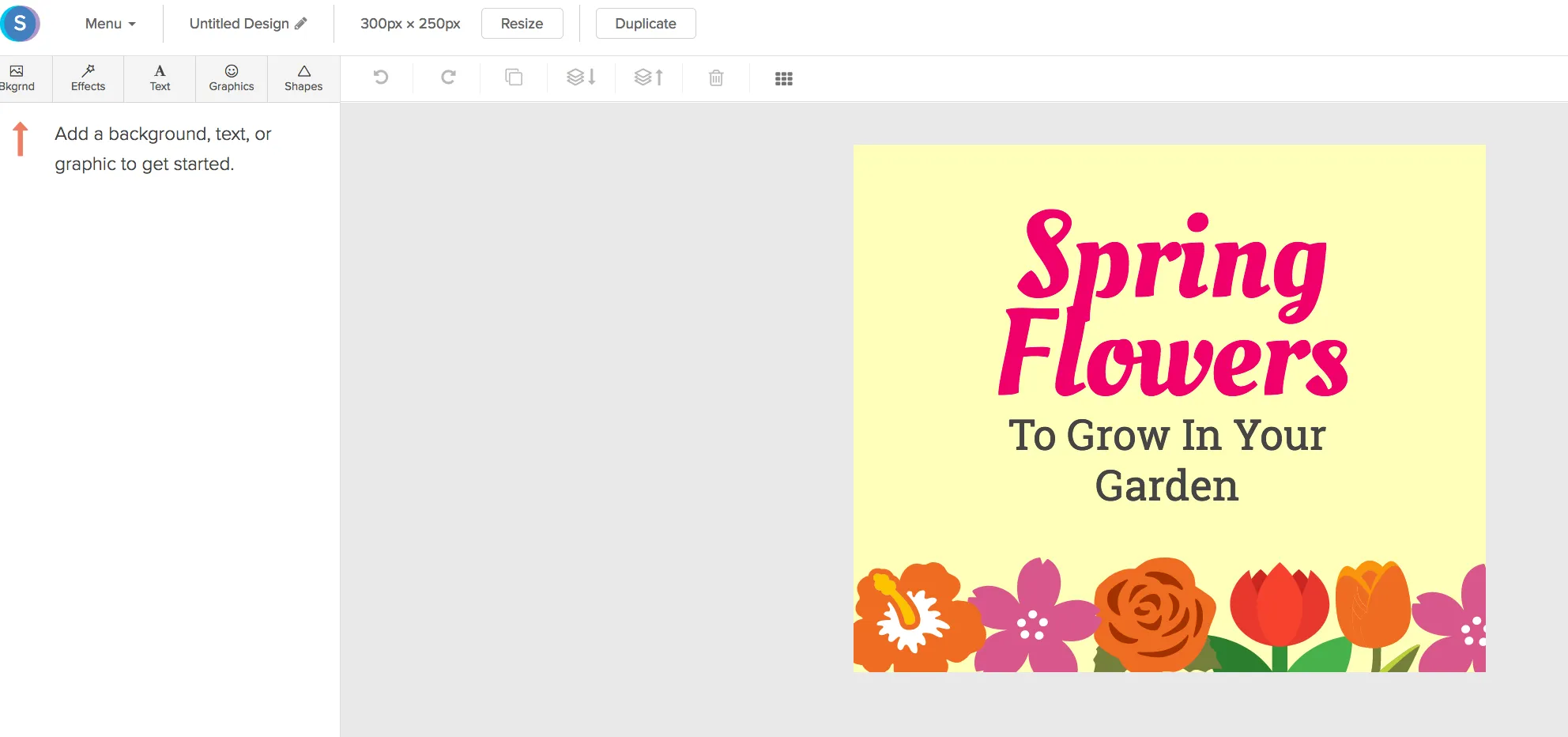Open the Effects tab
1568x737 pixels.
click(x=88, y=78)
